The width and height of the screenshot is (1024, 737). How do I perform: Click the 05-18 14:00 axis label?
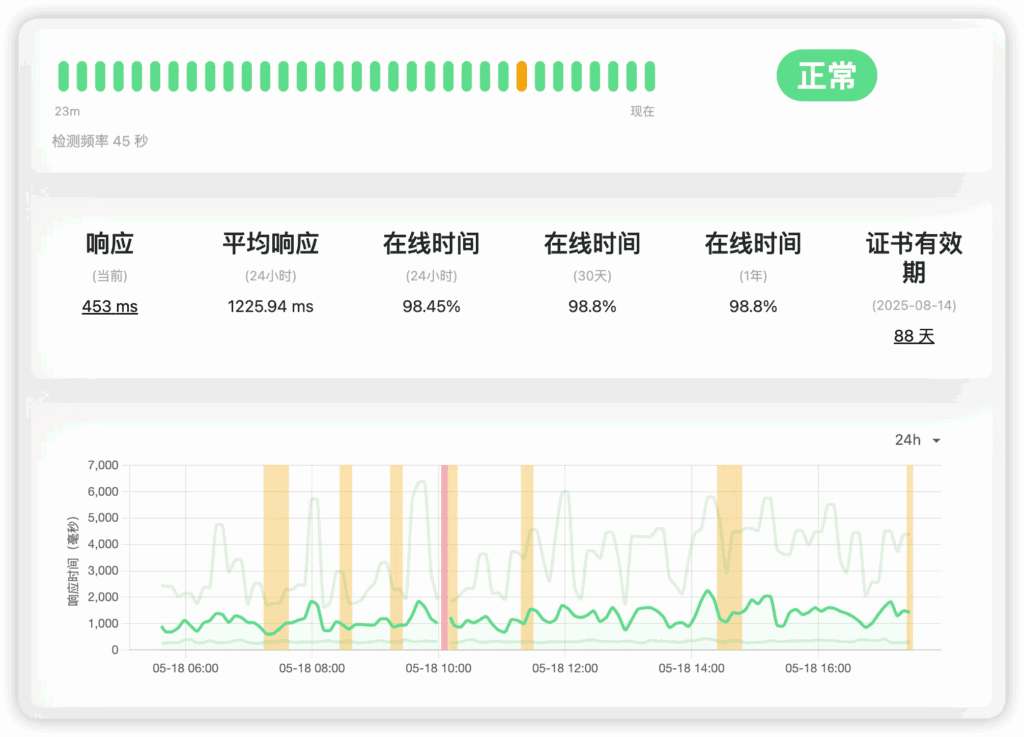point(691,668)
